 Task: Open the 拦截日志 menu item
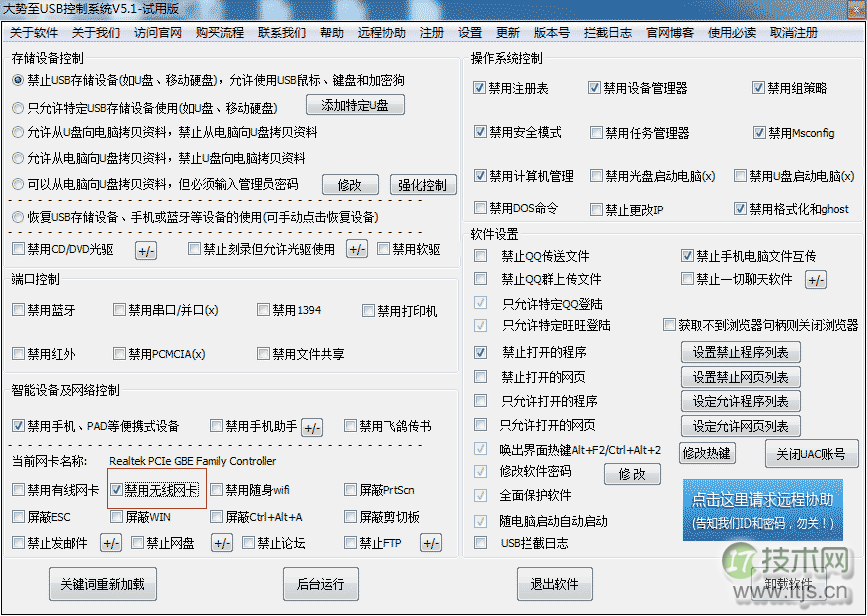coord(607,32)
